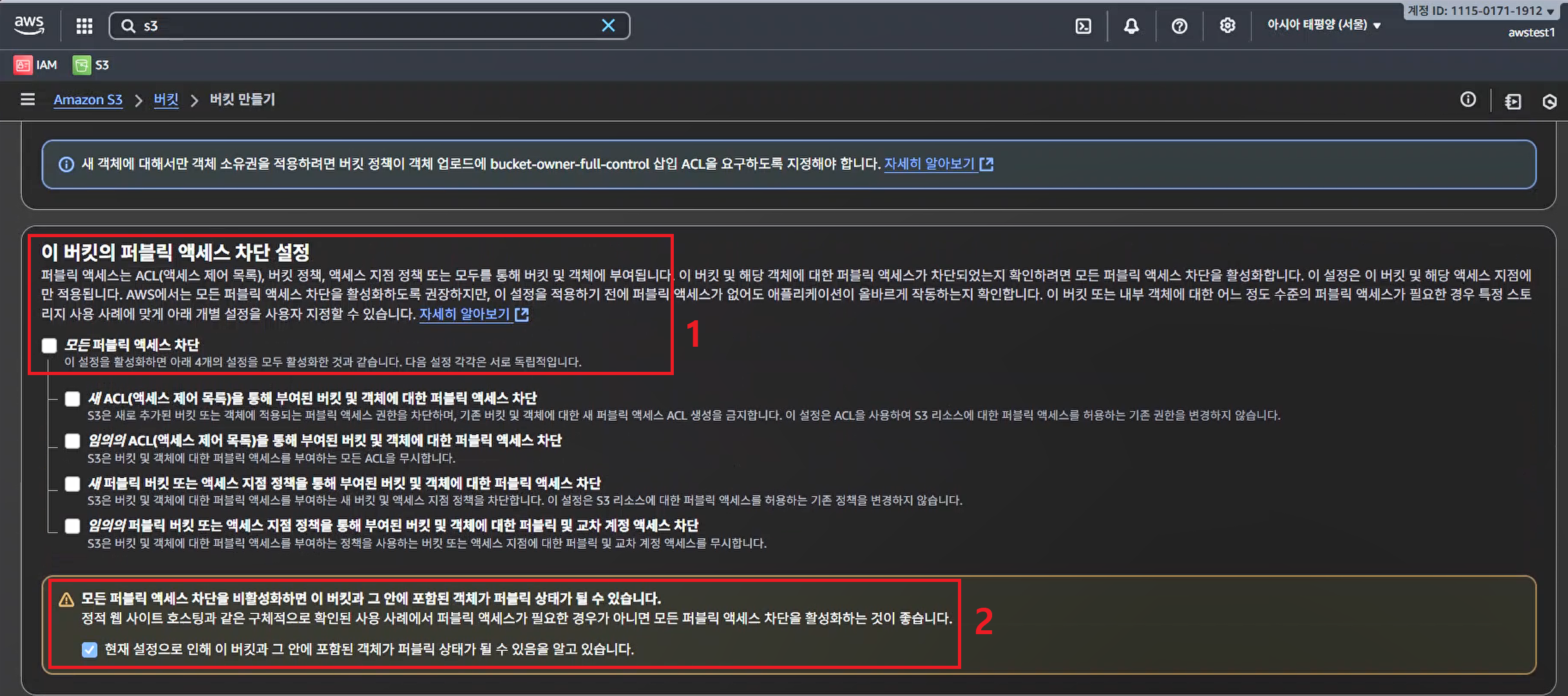
Task: Go to Amazon S3 breadcrumb link
Action: [88, 100]
